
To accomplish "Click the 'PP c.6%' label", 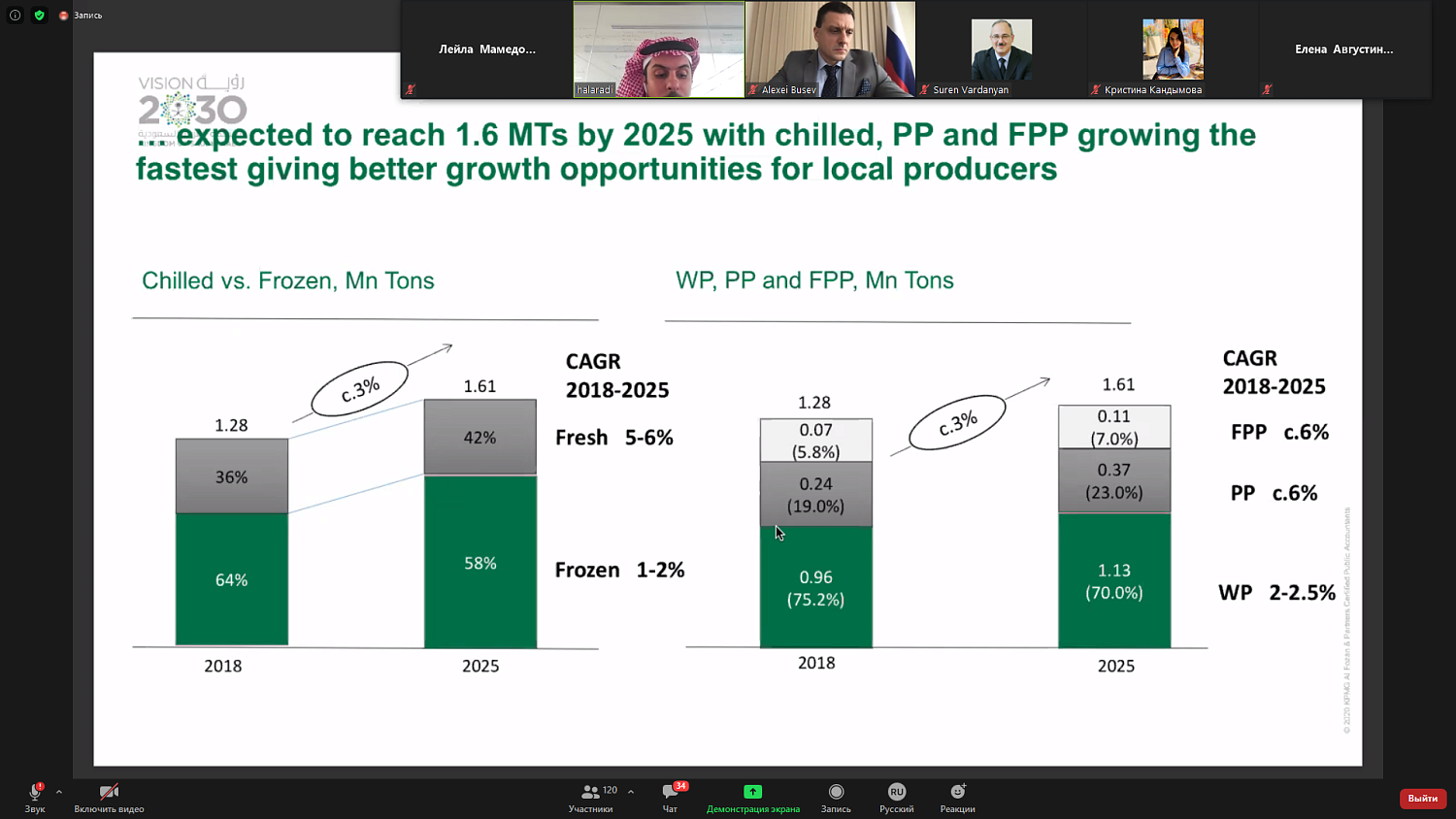I will (x=1274, y=493).
